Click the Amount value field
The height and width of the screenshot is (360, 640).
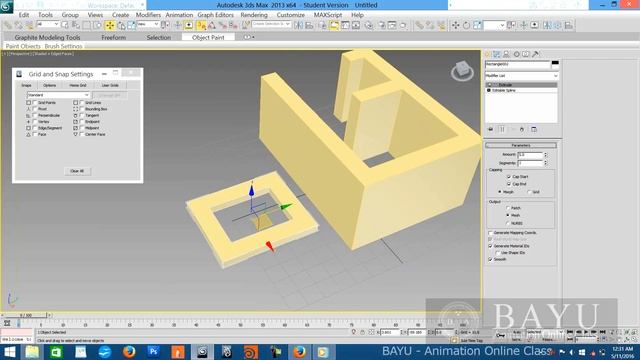(530, 155)
